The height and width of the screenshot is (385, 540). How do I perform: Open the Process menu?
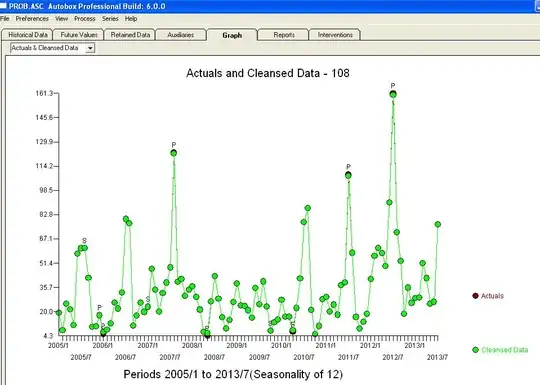[85, 19]
